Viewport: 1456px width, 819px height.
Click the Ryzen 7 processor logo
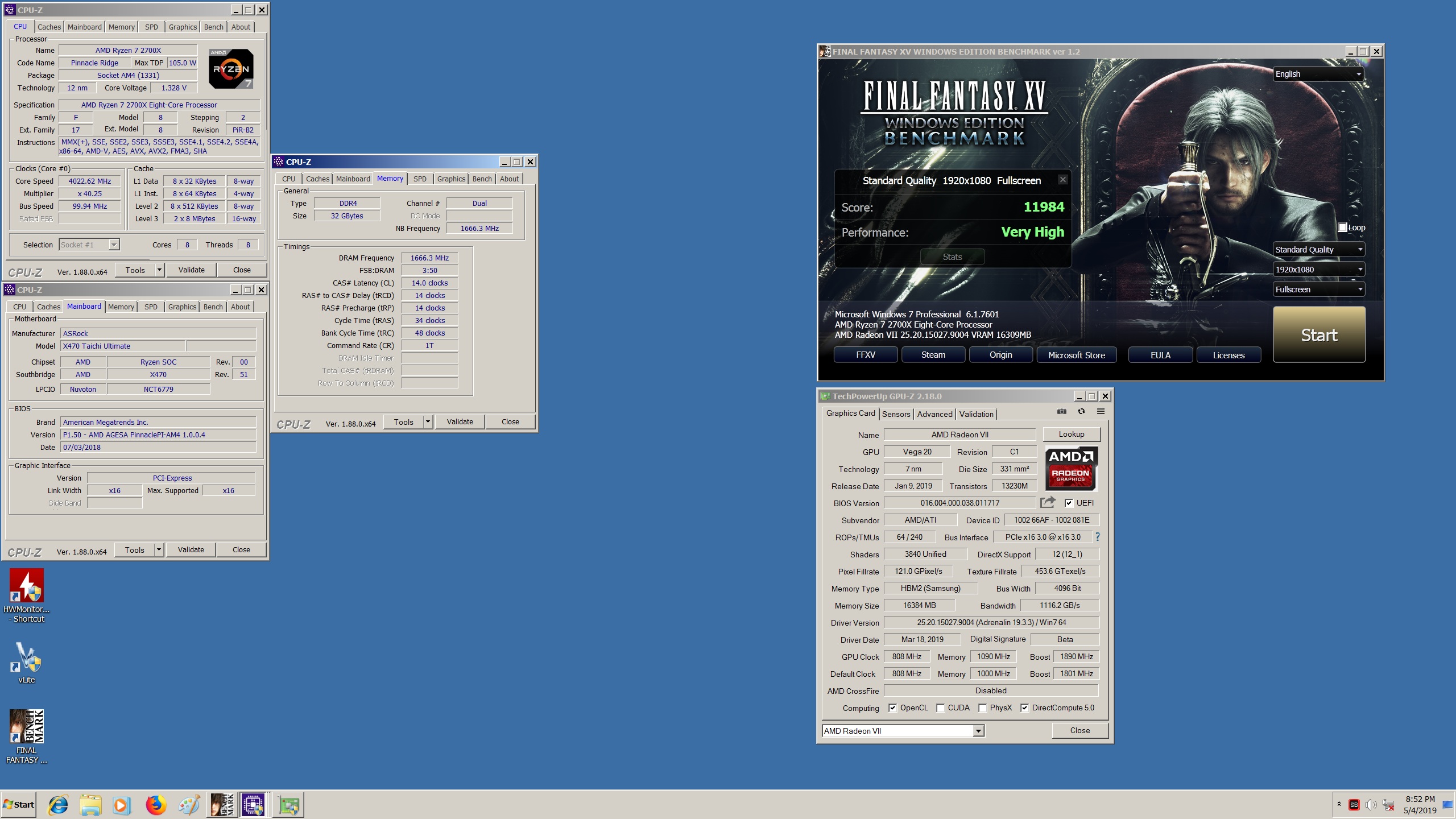[x=231, y=69]
